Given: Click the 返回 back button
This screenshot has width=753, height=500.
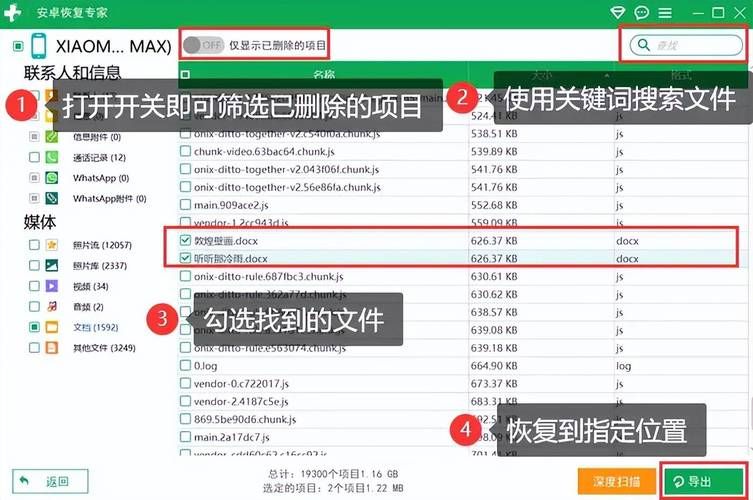Looking at the screenshot, I should [50, 481].
